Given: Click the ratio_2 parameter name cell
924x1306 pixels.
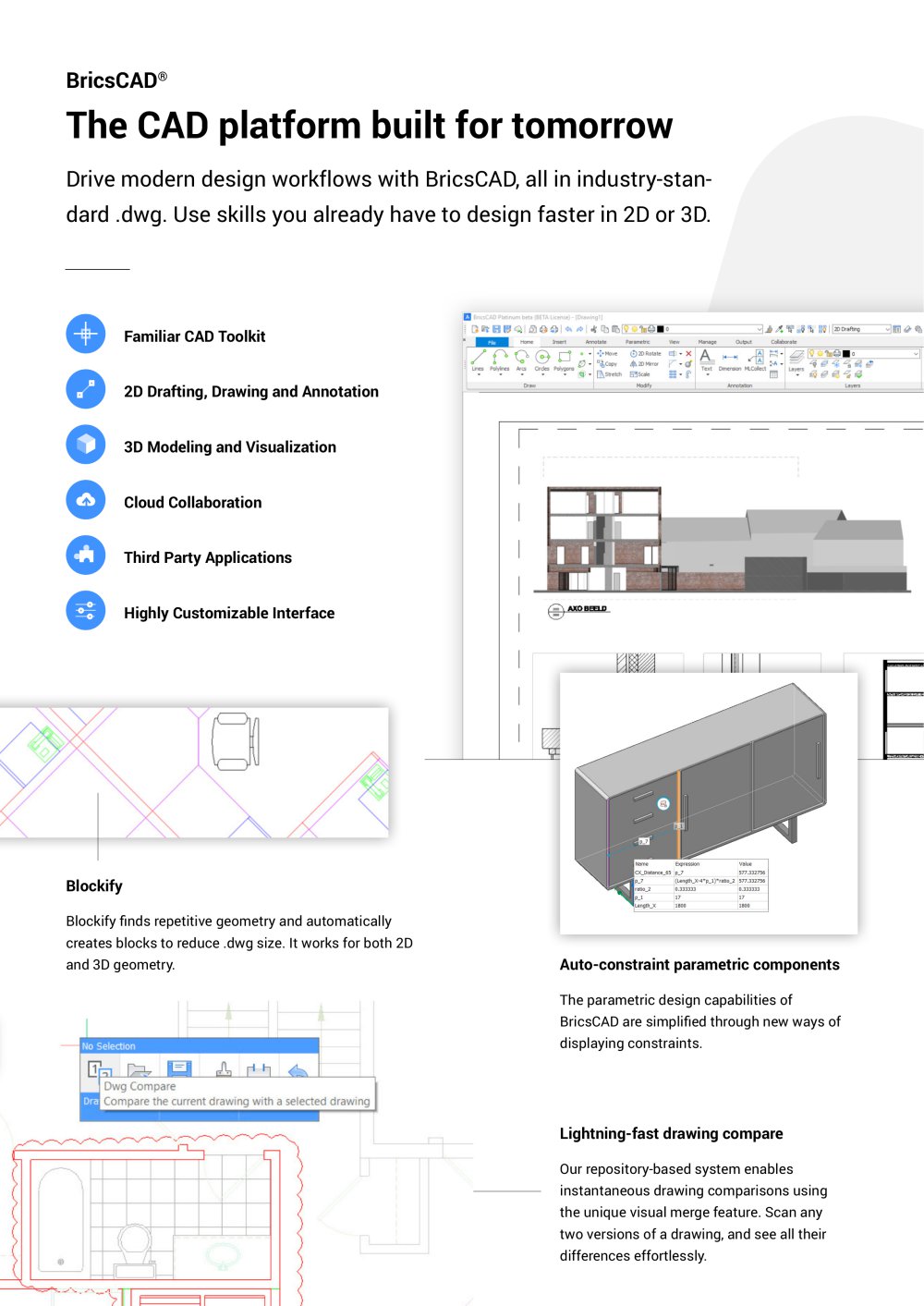Looking at the screenshot, I should pos(643,889).
